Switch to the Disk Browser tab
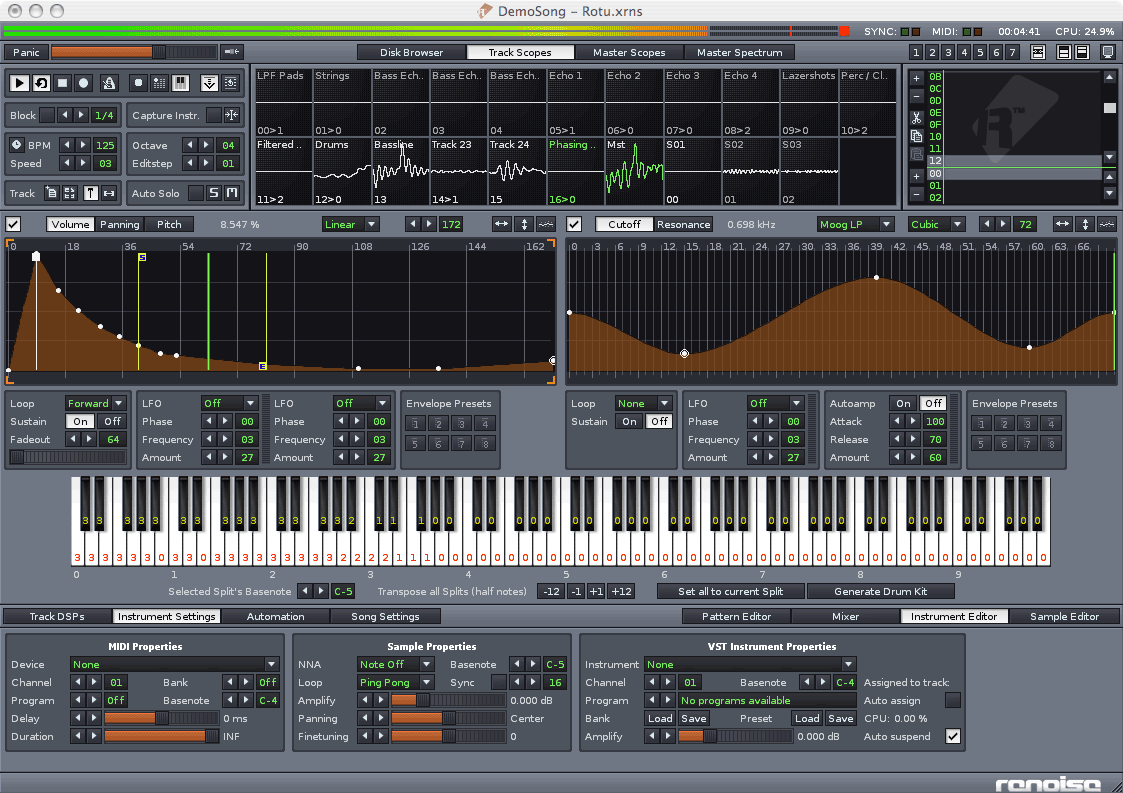Viewport: 1123px width, 793px height. pyautogui.click(x=411, y=52)
